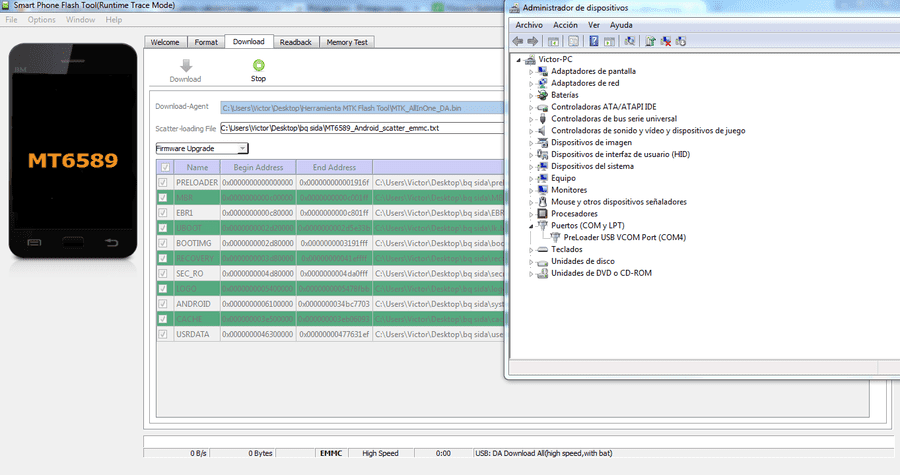Viewport: 900px width, 475px height.
Task: Click the Procesadores icon
Action: pyautogui.click(x=542, y=214)
